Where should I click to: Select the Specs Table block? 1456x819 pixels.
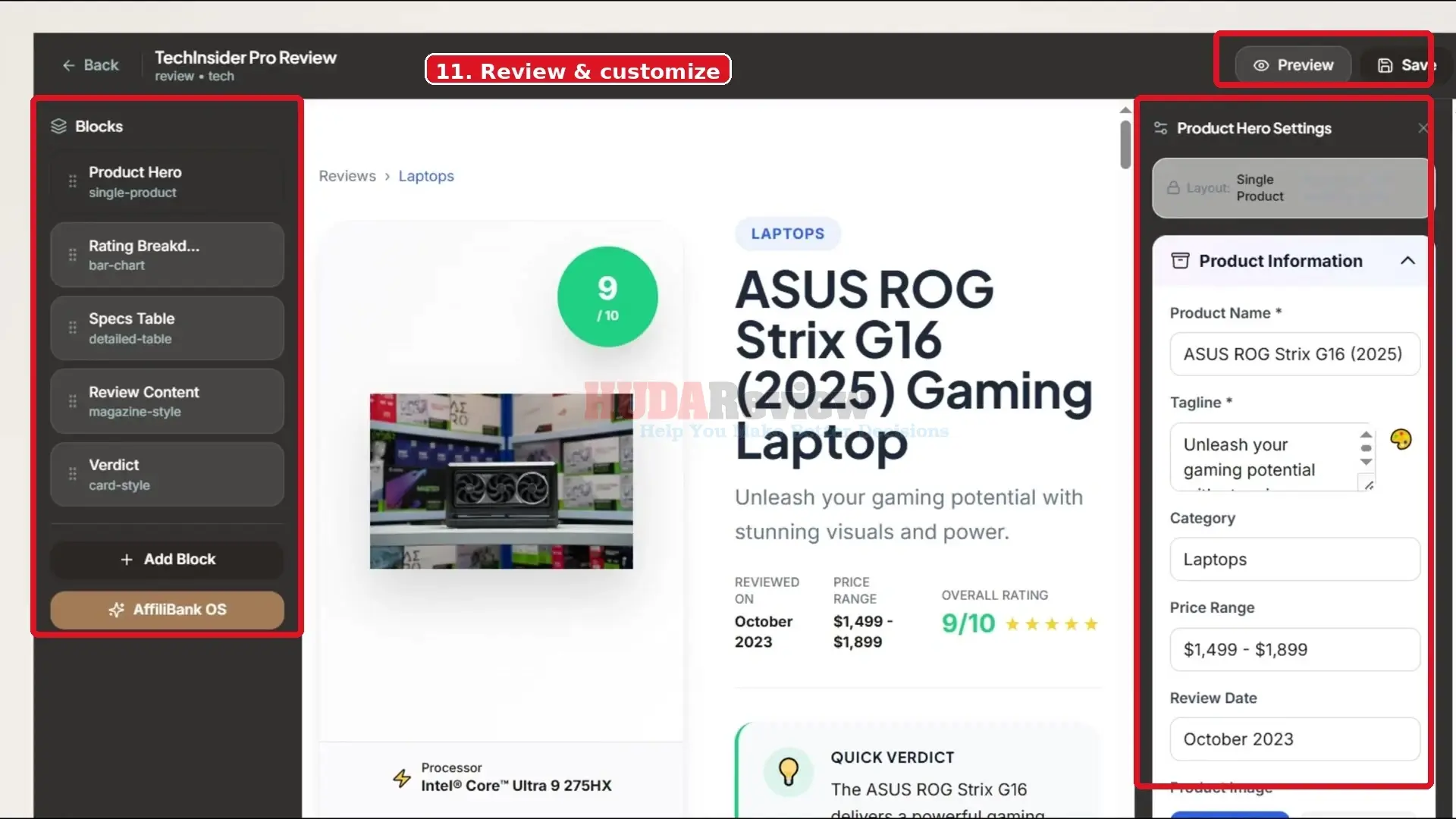[x=167, y=328]
